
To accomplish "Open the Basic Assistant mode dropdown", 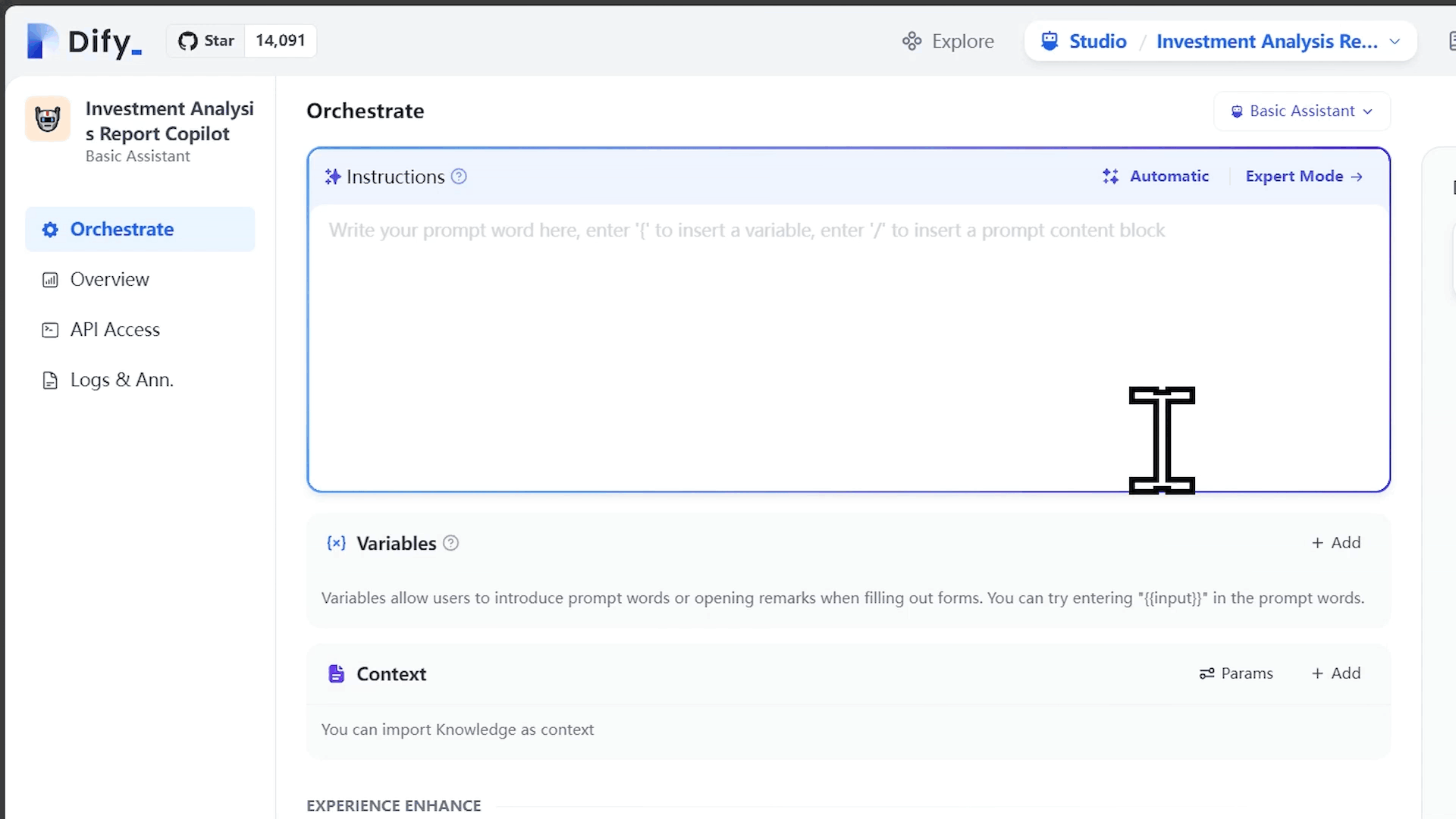I will (x=1301, y=111).
